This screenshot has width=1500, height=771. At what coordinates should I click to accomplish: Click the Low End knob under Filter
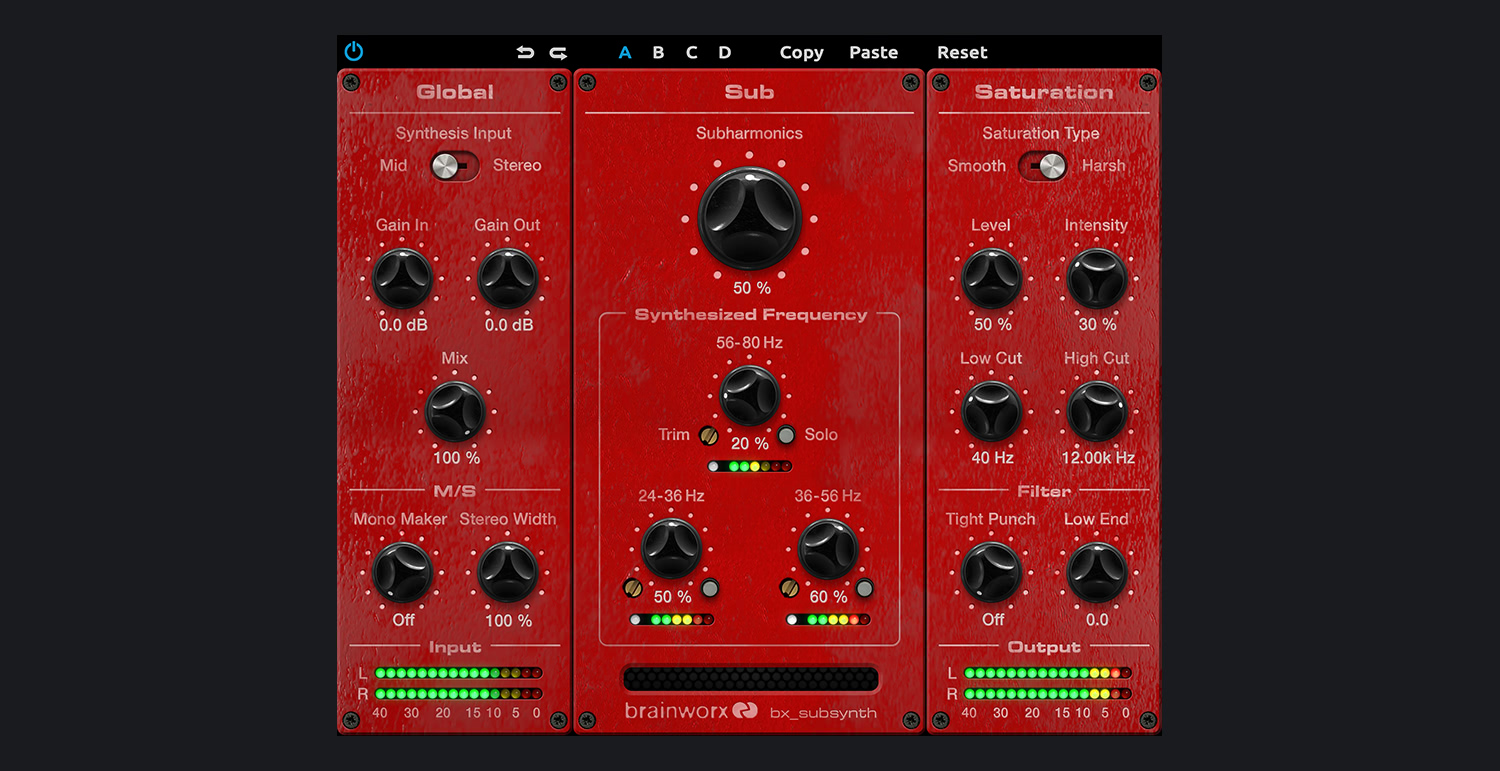point(1097,572)
